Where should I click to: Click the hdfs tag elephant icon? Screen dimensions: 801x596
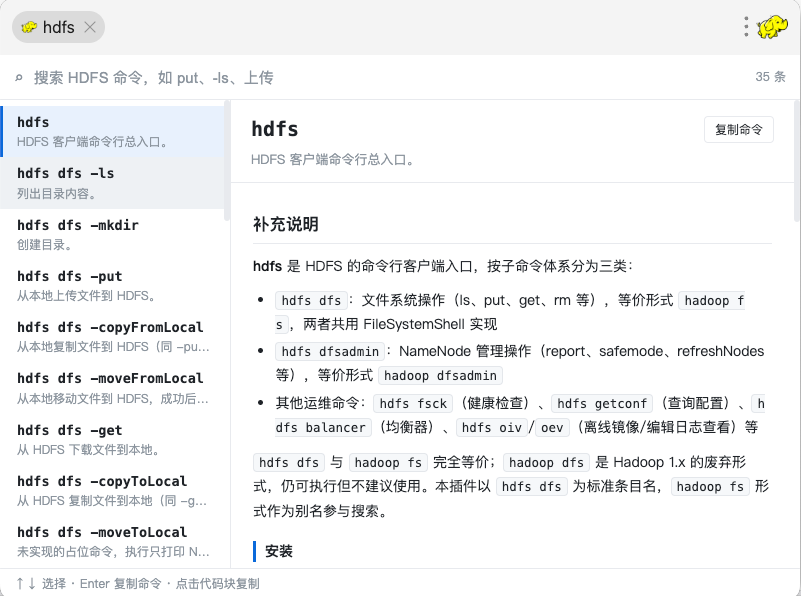pos(29,27)
